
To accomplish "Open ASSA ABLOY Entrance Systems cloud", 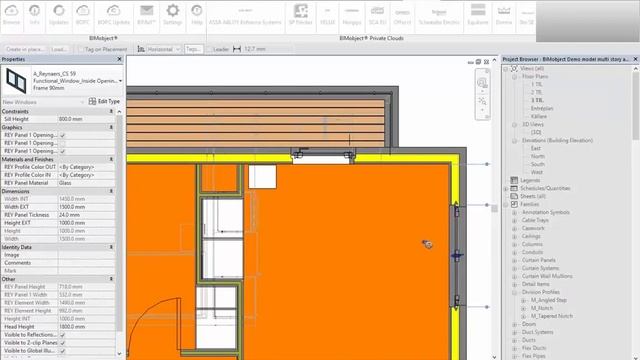I will point(245,15).
